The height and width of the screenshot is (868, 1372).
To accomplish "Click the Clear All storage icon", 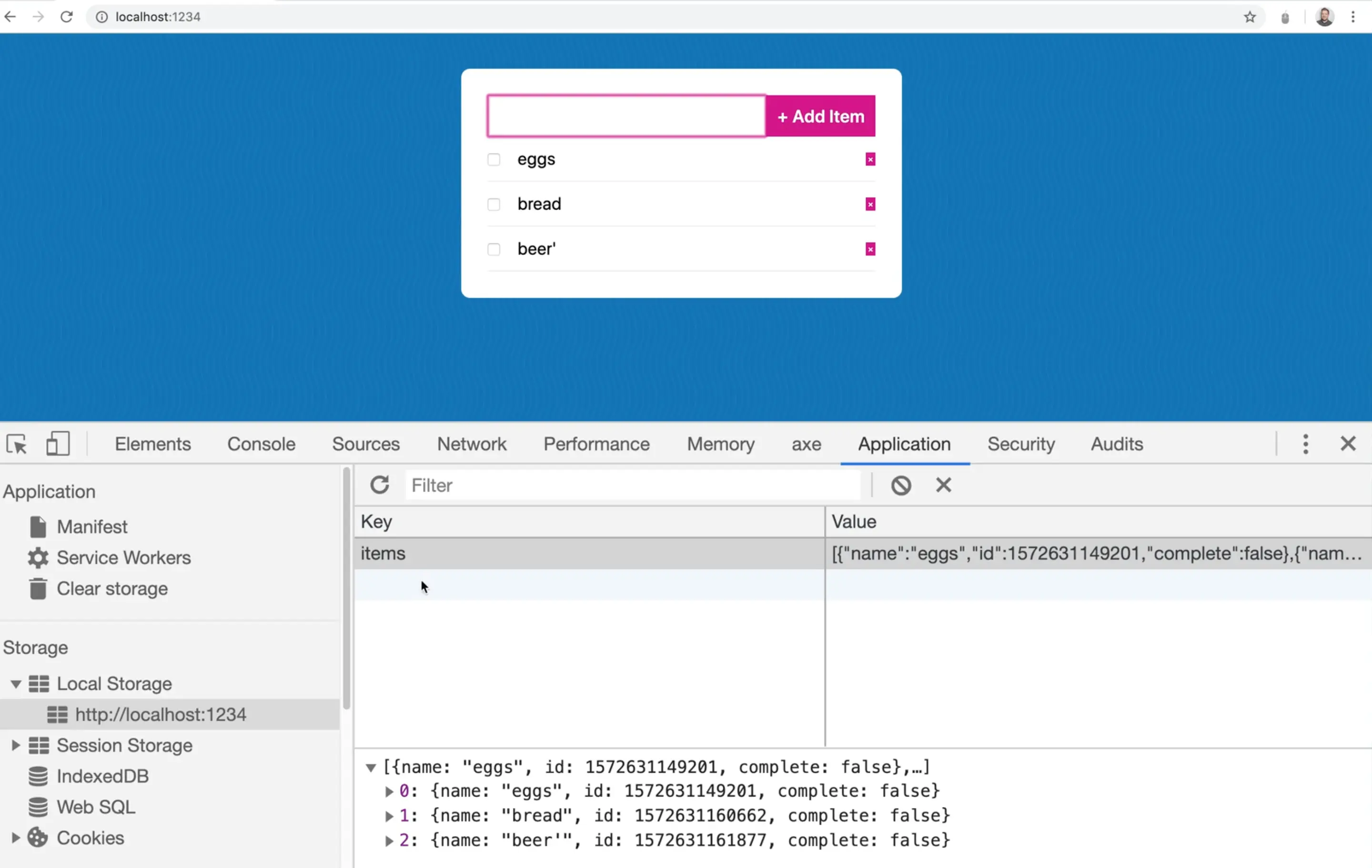I will coord(901,485).
